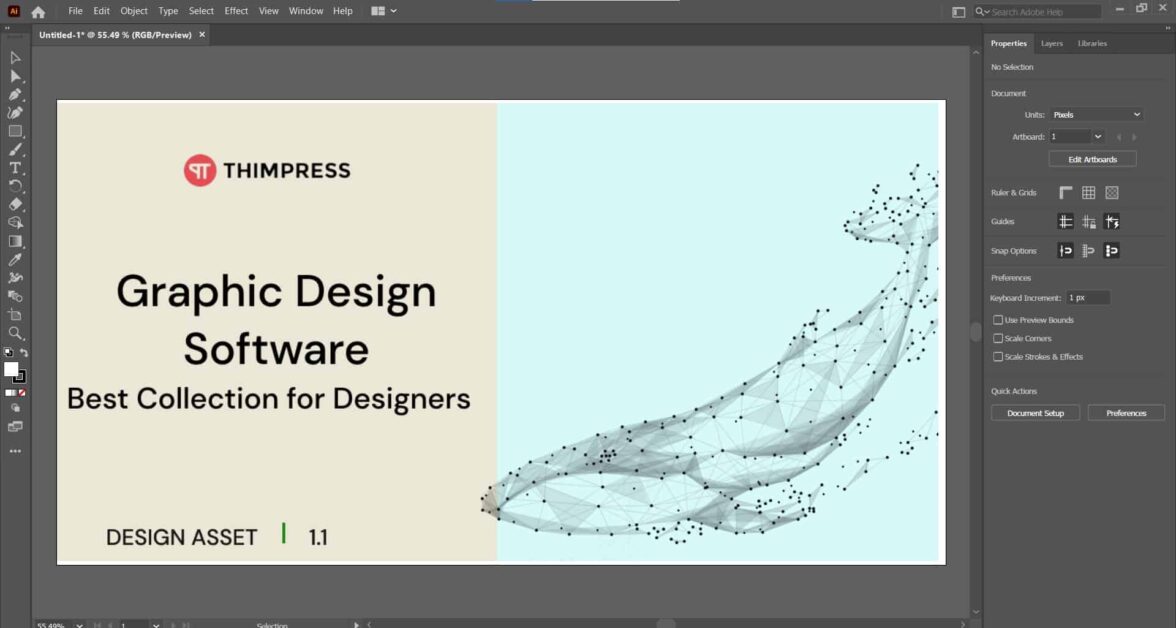The width and height of the screenshot is (1176, 628).
Task: Open Document Setup under Quick Actions
Action: coord(1035,412)
